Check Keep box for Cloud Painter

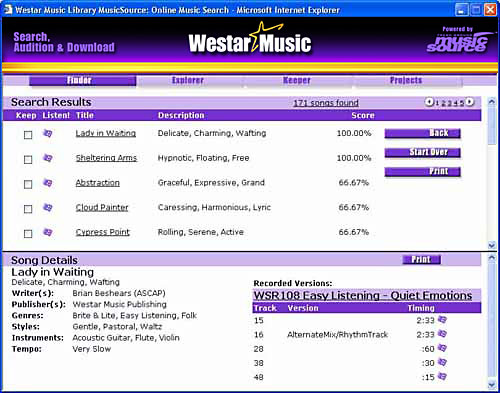[x=28, y=209]
